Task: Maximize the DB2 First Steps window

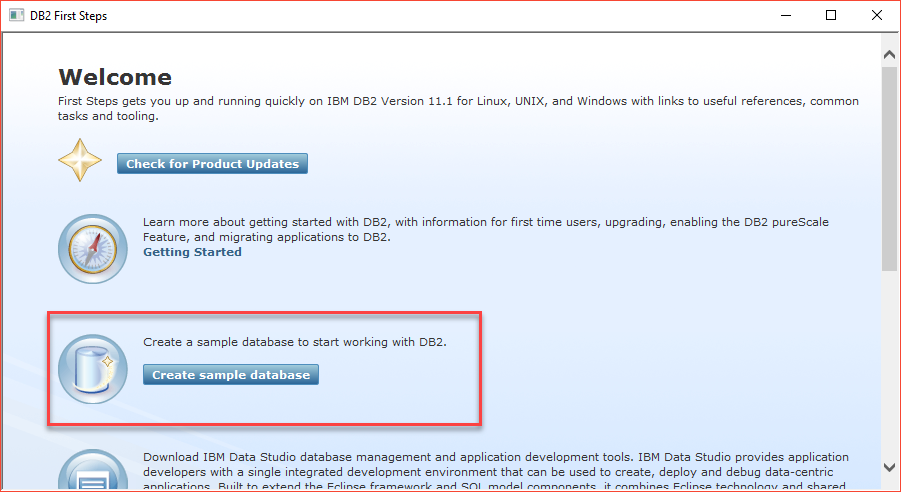Action: click(831, 16)
